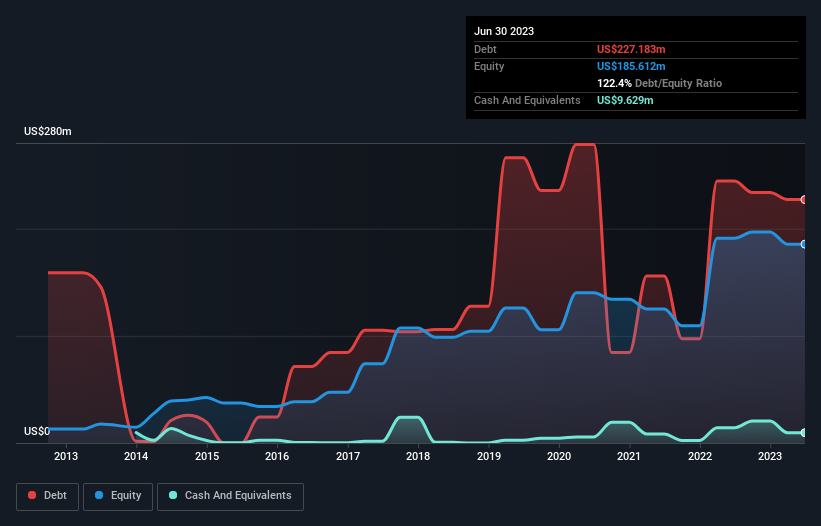Click the Jun 30 2023 tooltip date
The image size is (821, 526).
(504, 31)
